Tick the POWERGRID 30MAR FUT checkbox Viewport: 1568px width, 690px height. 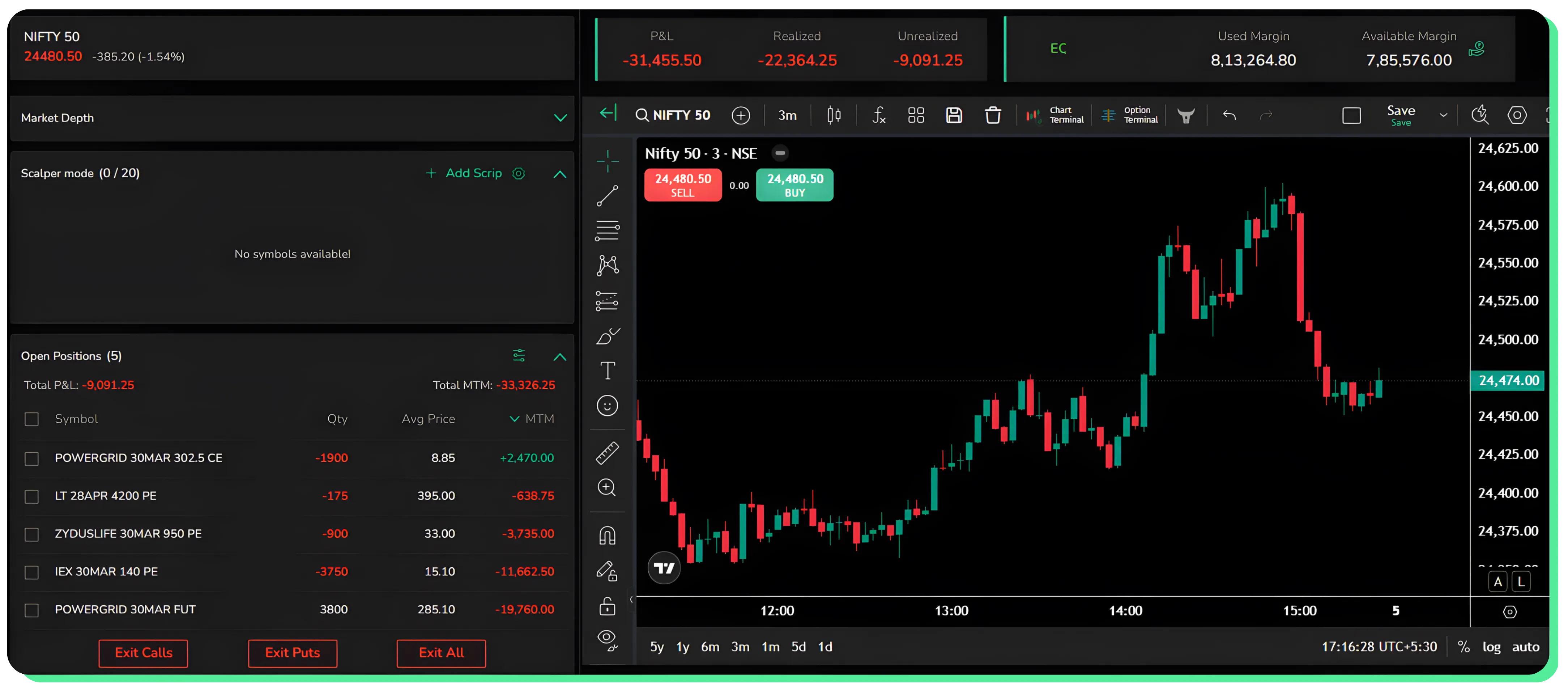pyautogui.click(x=32, y=610)
